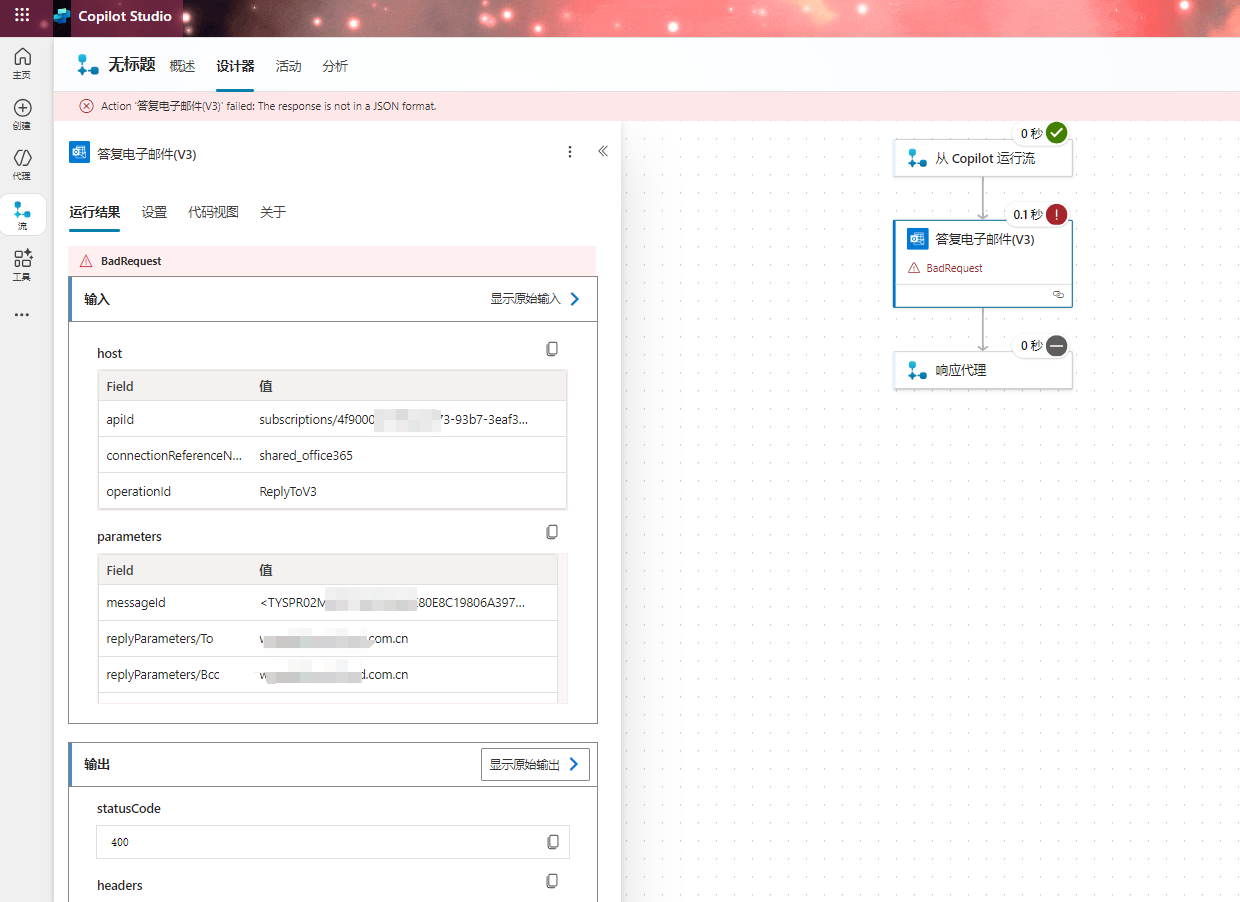Click the statusCode 400 field
The image size is (1240, 902).
[333, 842]
